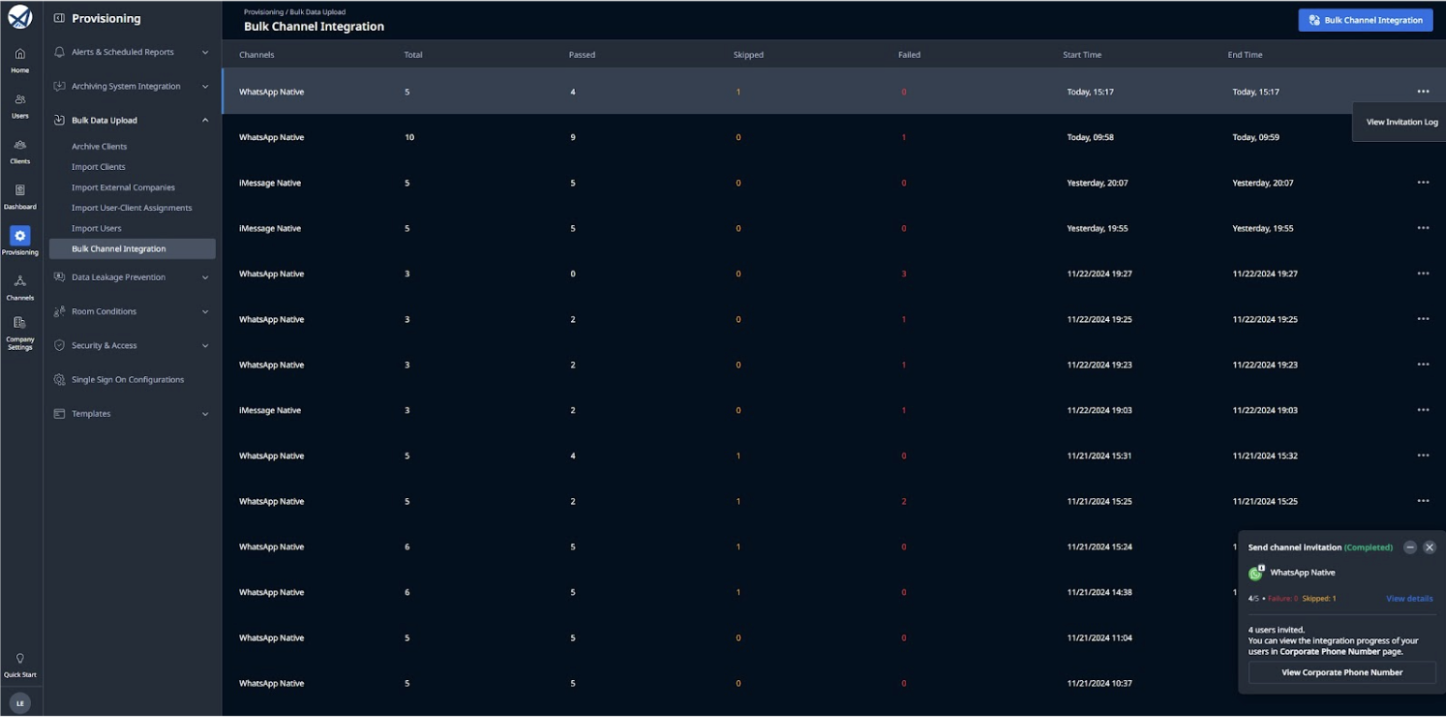Screen dimensions: 1446x722
Task: Open Import Clients submenu item
Action: (x=98, y=167)
